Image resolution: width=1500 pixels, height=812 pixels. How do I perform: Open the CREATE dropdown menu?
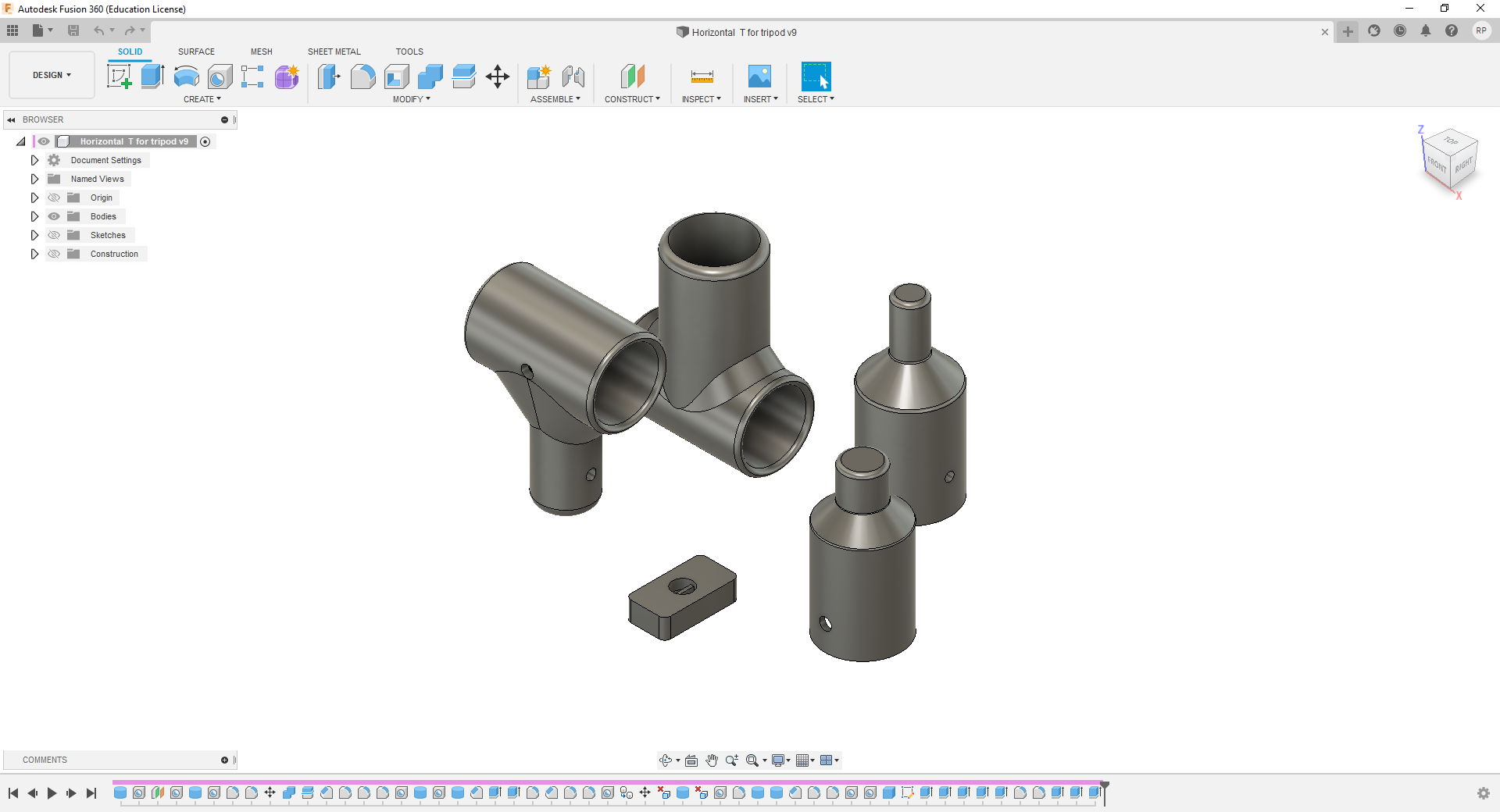[202, 99]
